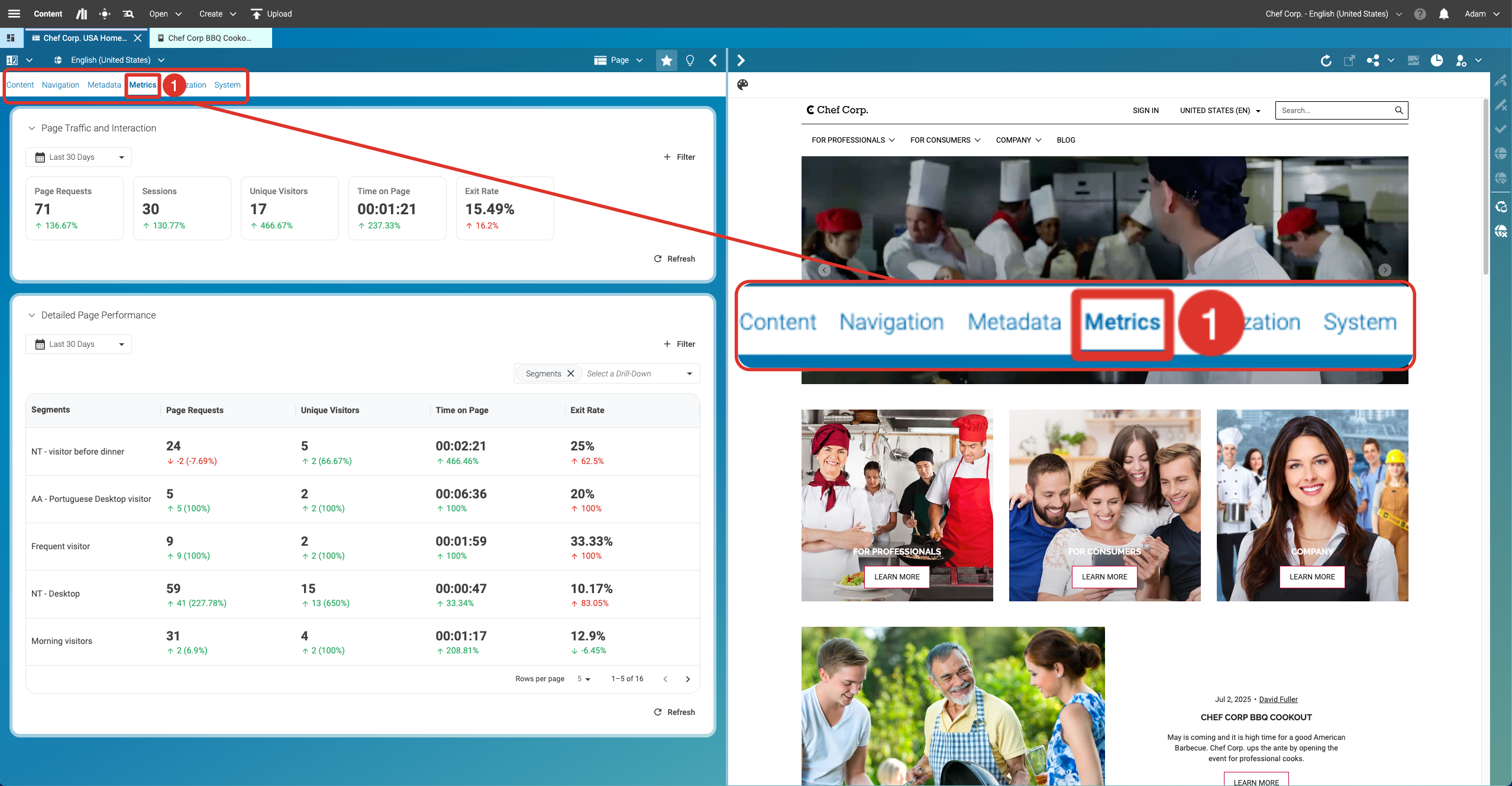Open the System form tab
Screen dimensions: 1512x786
(x=227, y=85)
